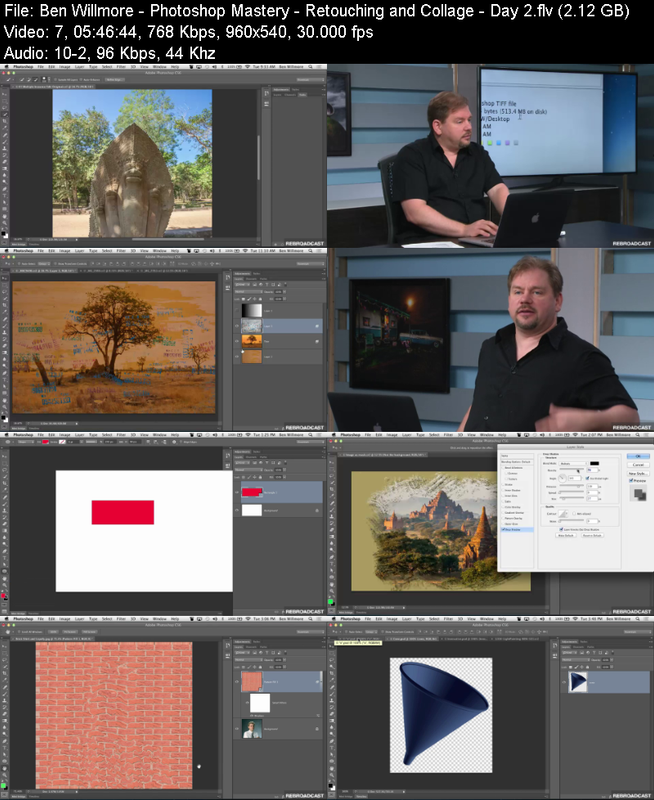Screen dimensions: 654x800
Task: Uncheck Drop Shadow in the styles list
Action: pos(503,530)
